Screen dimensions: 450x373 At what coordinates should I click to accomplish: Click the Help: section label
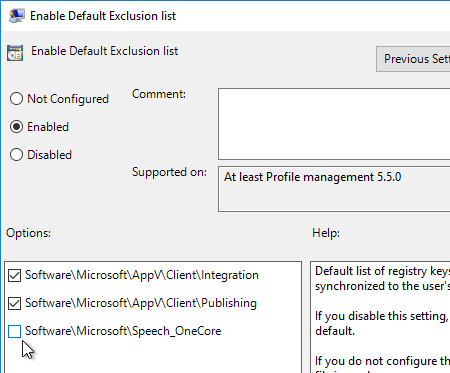click(326, 233)
